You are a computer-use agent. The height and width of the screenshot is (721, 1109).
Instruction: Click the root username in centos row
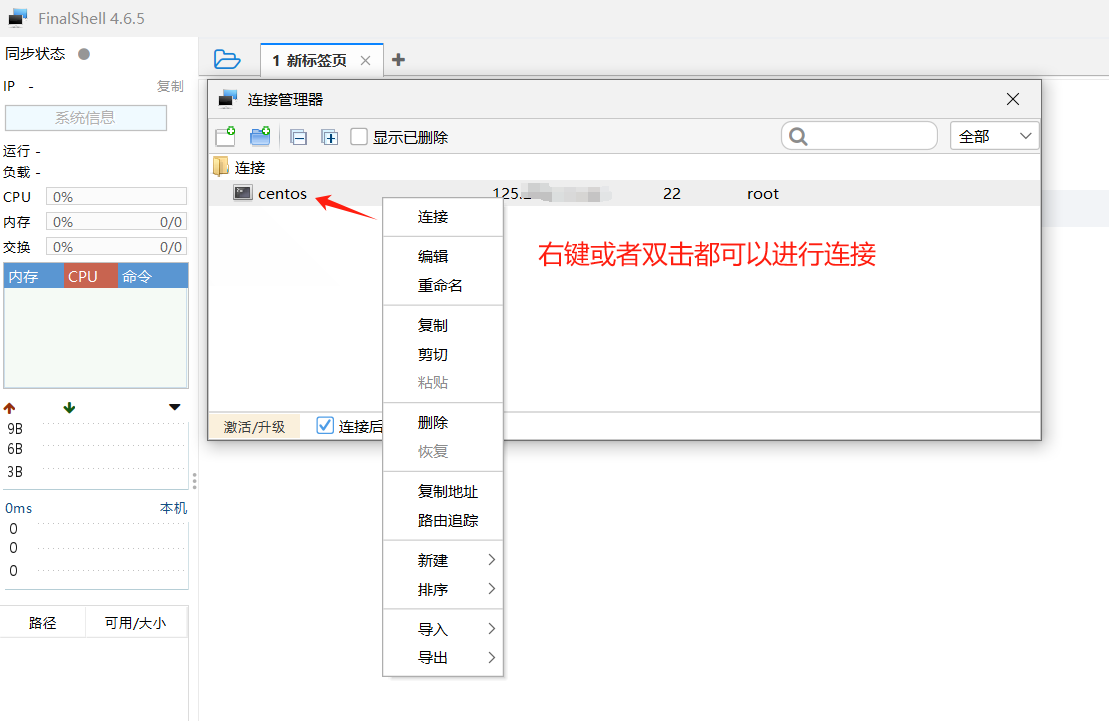(762, 194)
